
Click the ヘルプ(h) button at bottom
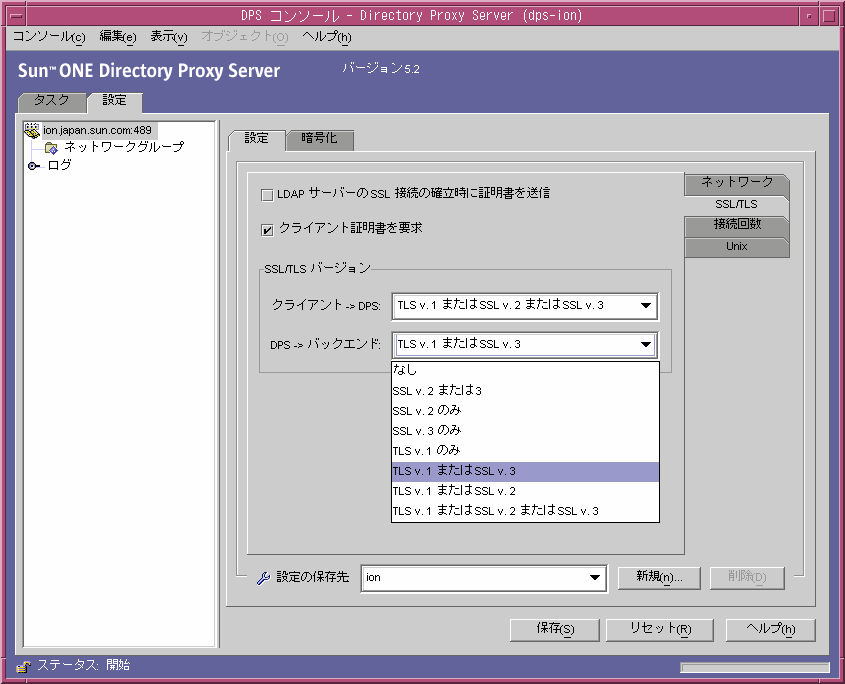click(770, 630)
